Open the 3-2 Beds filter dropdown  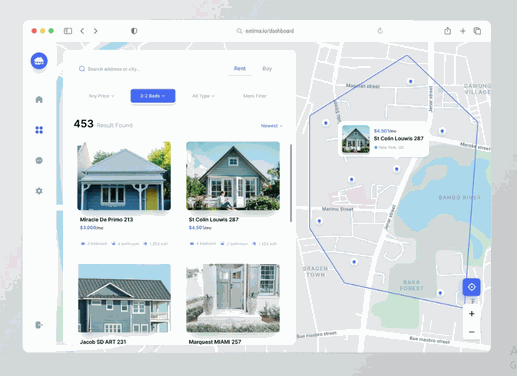tap(153, 96)
